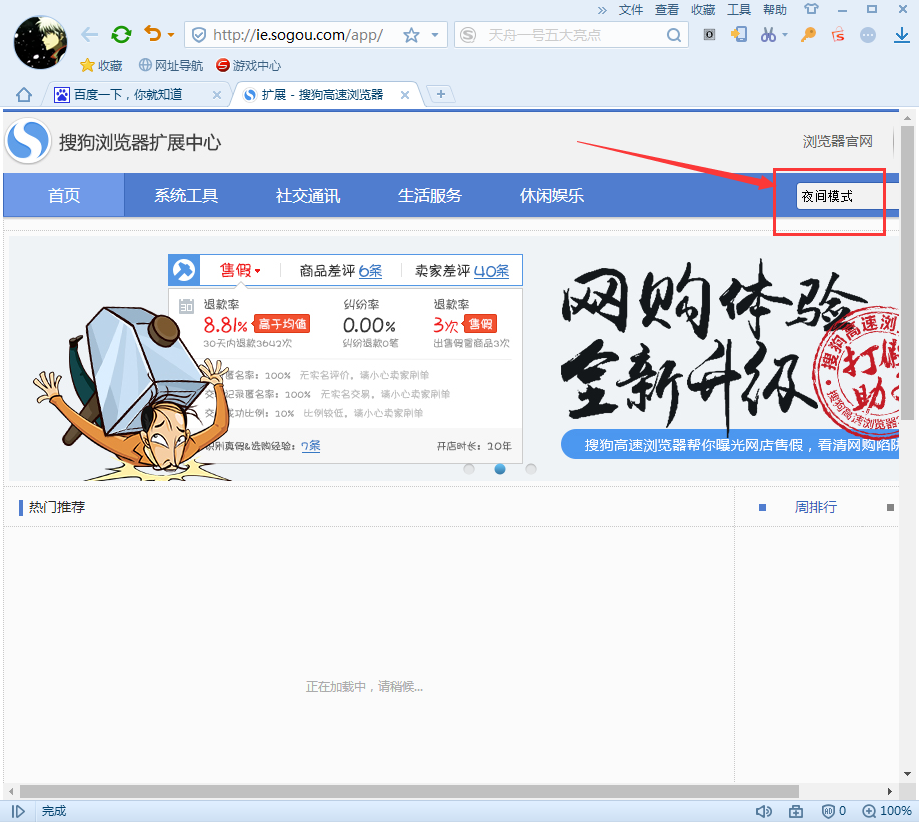Select the active blue carousel dot
This screenshot has width=919, height=822.
500,468
